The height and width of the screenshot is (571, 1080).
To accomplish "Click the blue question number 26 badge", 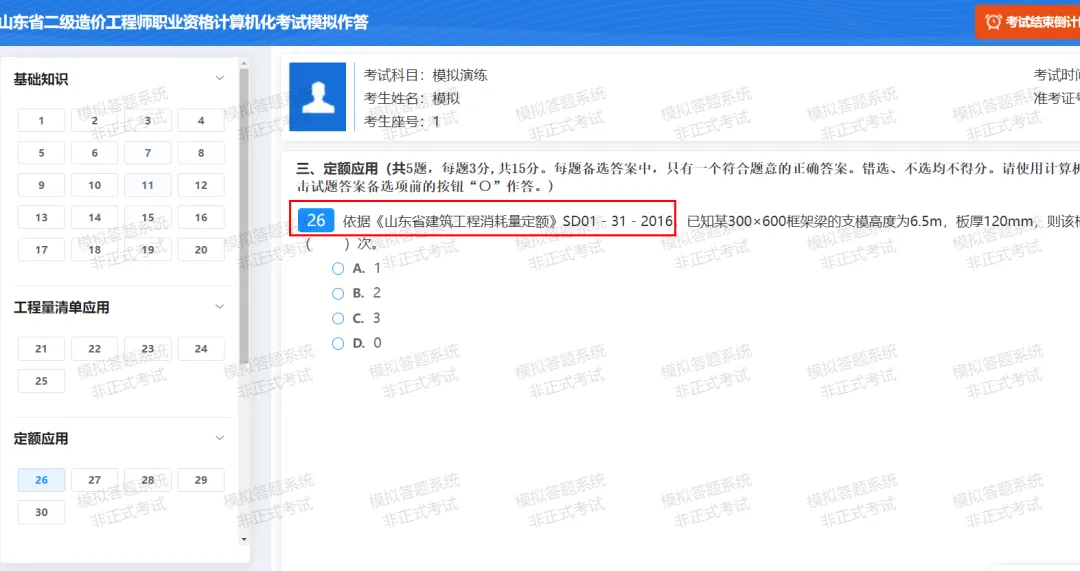I will pyautogui.click(x=316, y=220).
